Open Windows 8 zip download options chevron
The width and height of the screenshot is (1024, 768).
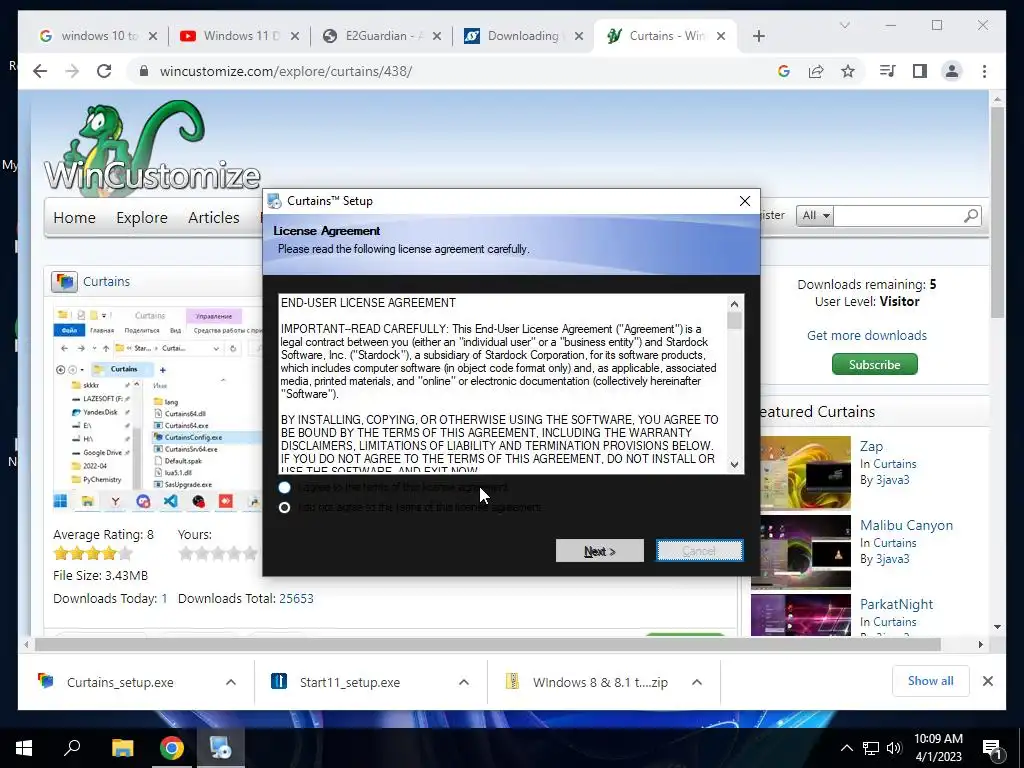click(x=697, y=682)
